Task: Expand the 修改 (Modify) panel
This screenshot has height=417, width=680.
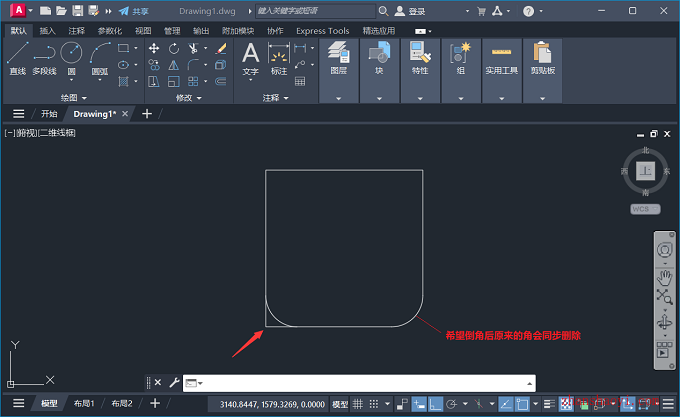Action: 189,98
